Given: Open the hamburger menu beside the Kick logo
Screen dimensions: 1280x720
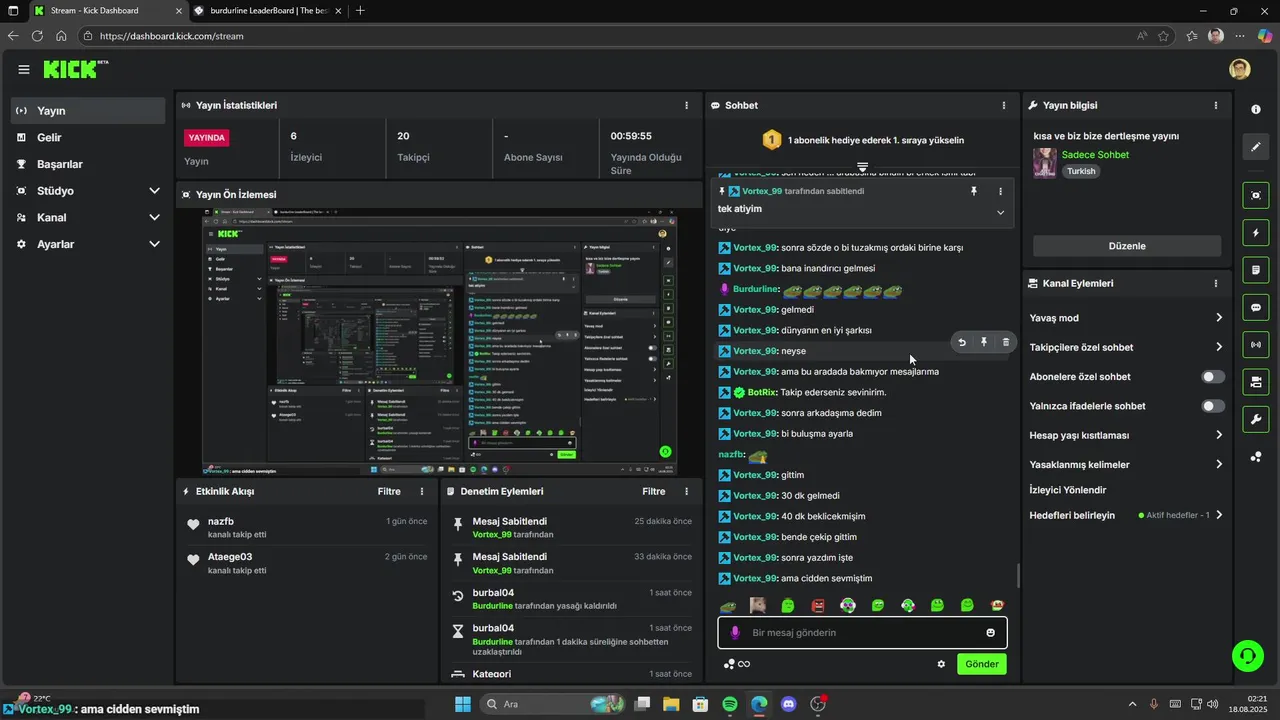Looking at the screenshot, I should pos(24,69).
